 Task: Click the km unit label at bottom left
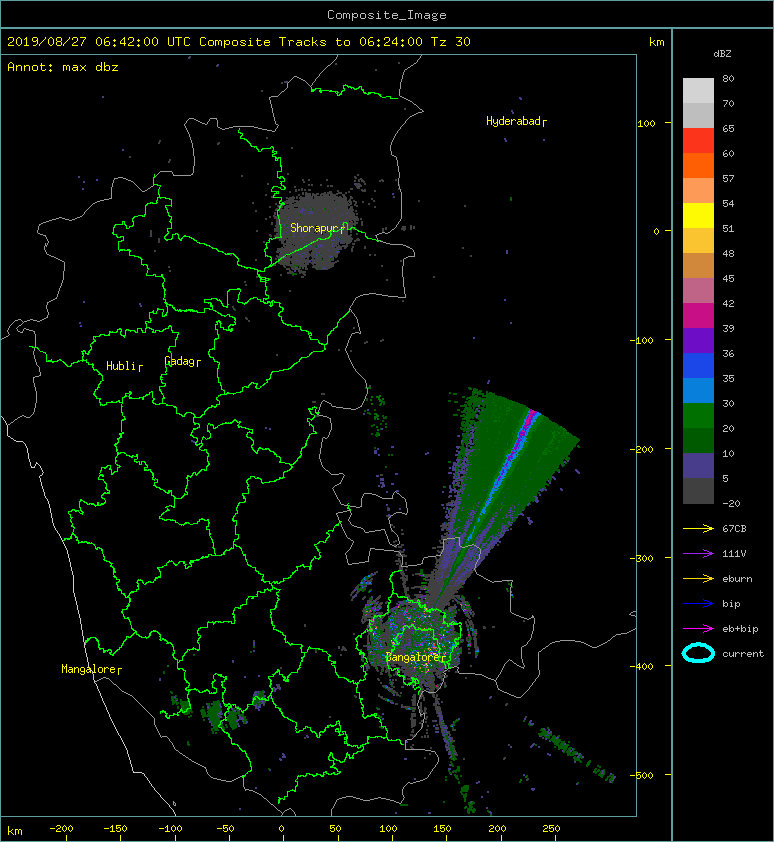click(15, 831)
